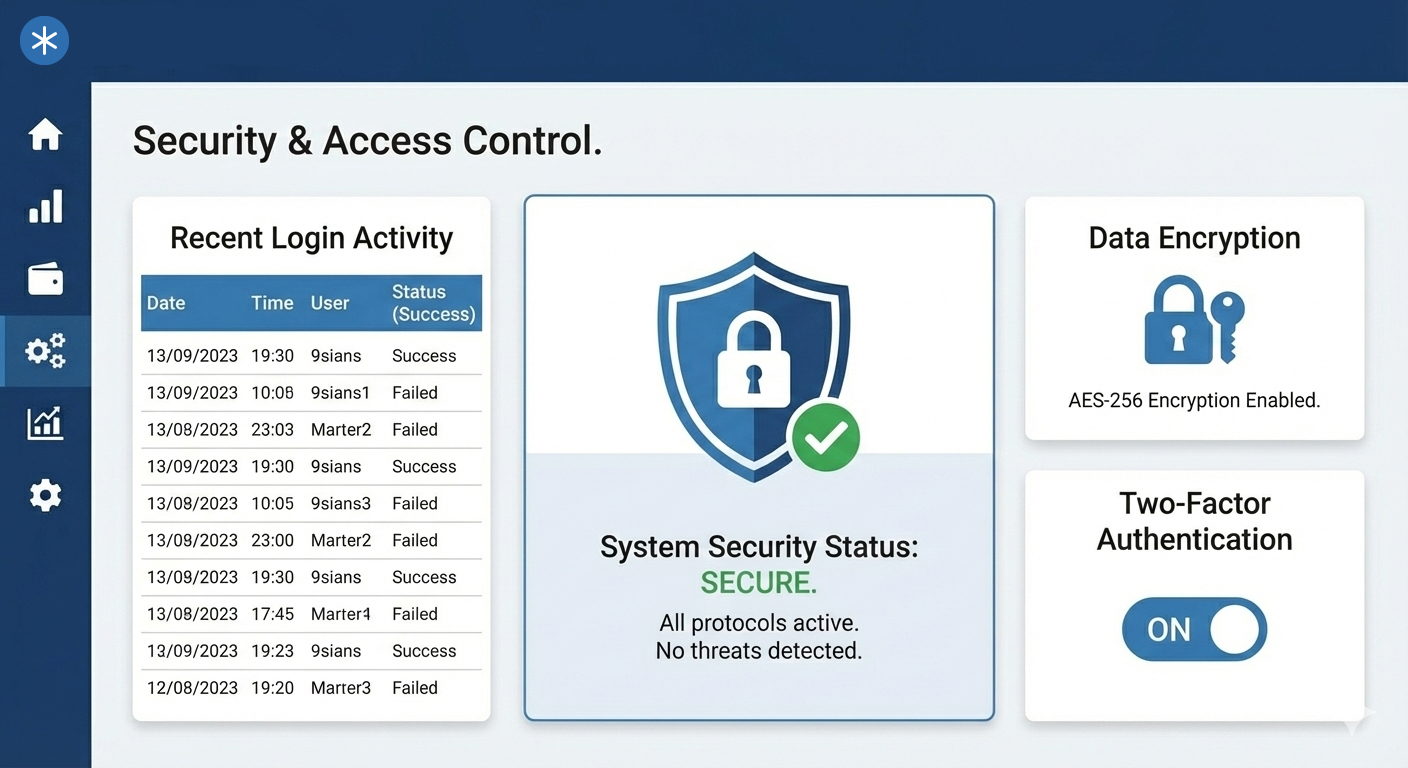
Task: Click the green SECURE status text
Action: click(x=758, y=582)
